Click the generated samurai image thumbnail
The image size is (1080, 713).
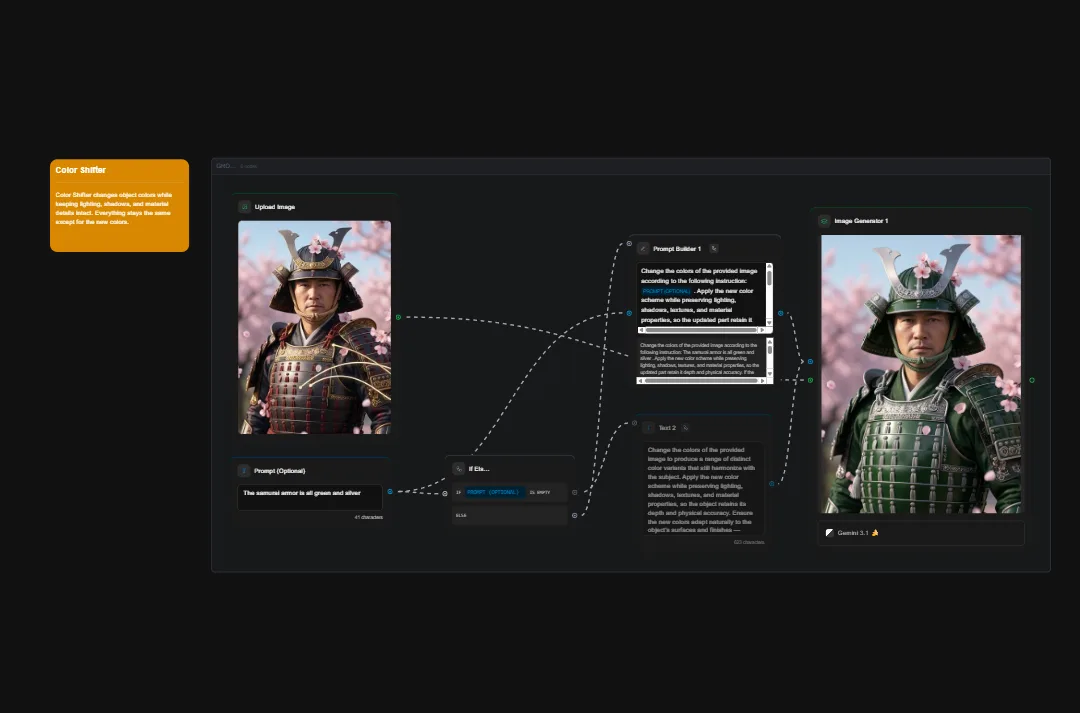pyautogui.click(x=920, y=375)
